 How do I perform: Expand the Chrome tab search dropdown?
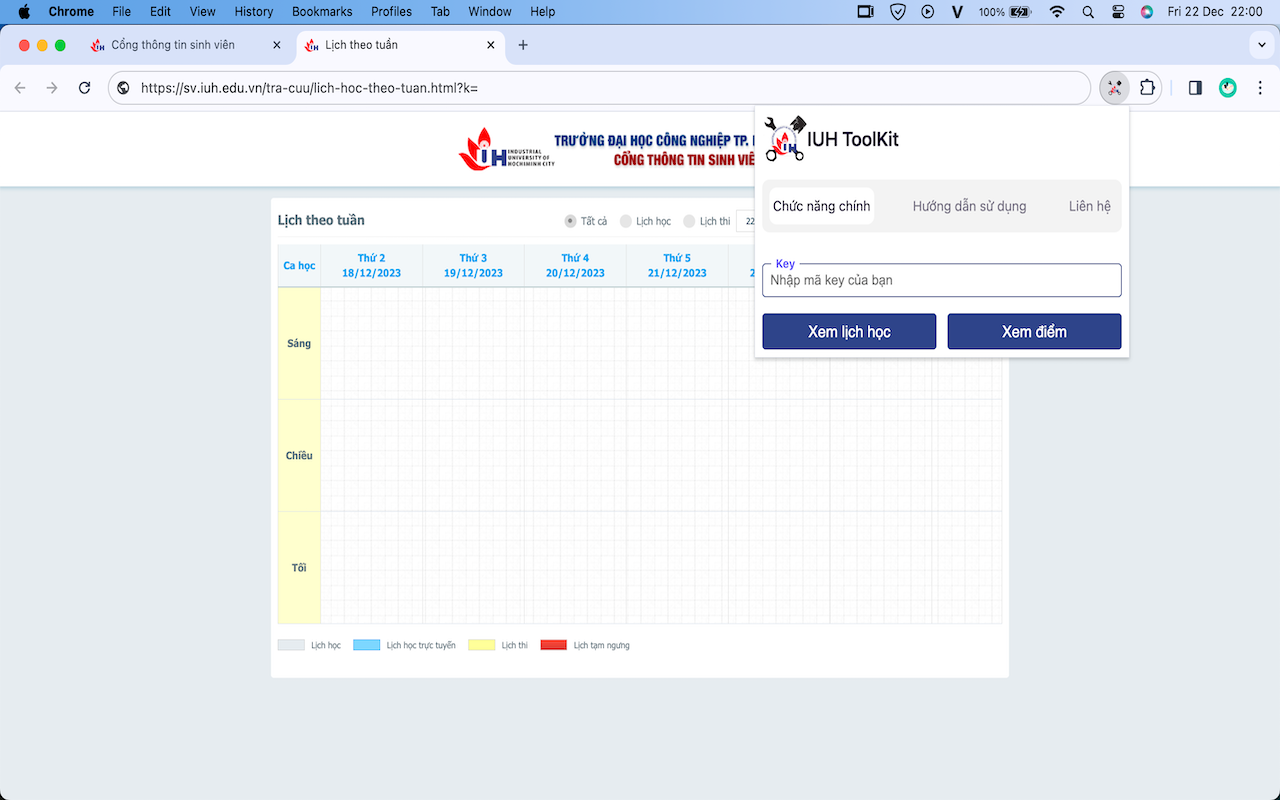(1260, 45)
